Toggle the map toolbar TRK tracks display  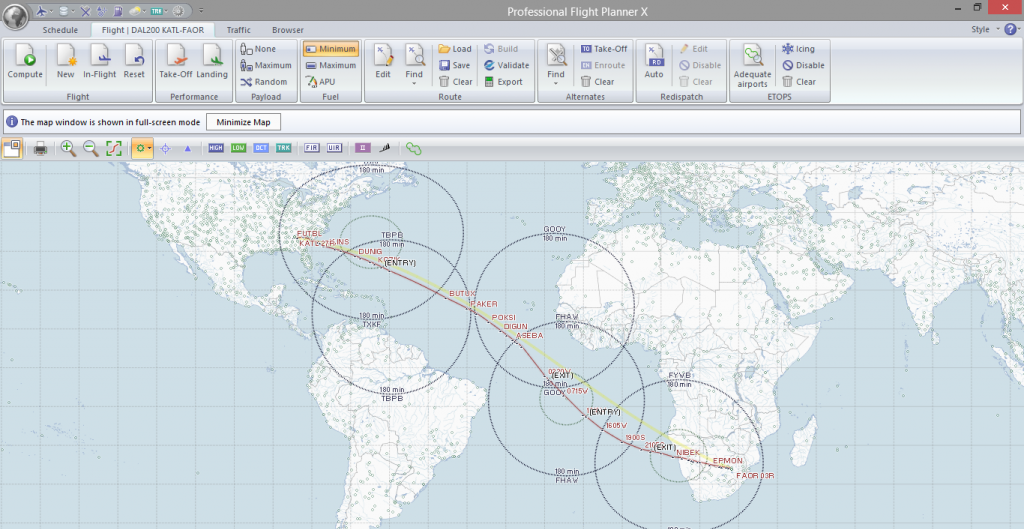[283, 148]
